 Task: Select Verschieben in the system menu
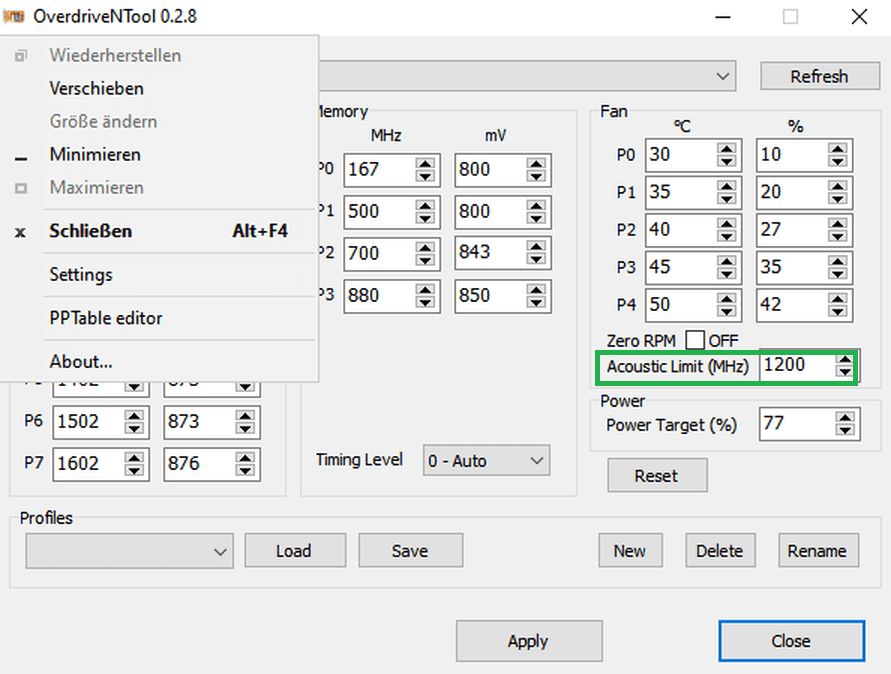(x=96, y=89)
